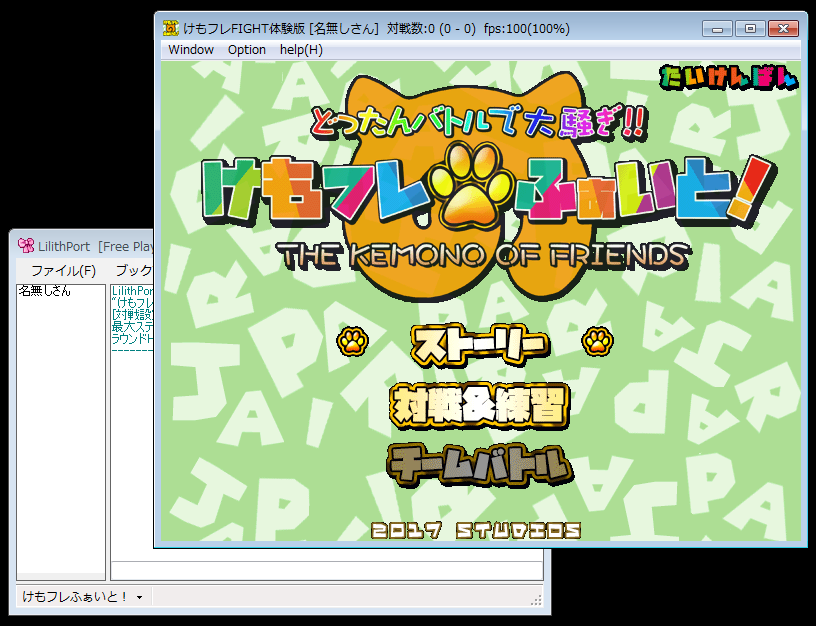This screenshot has height=626, width=816.
Task: Click the game app icon in title bar
Action: point(171,28)
